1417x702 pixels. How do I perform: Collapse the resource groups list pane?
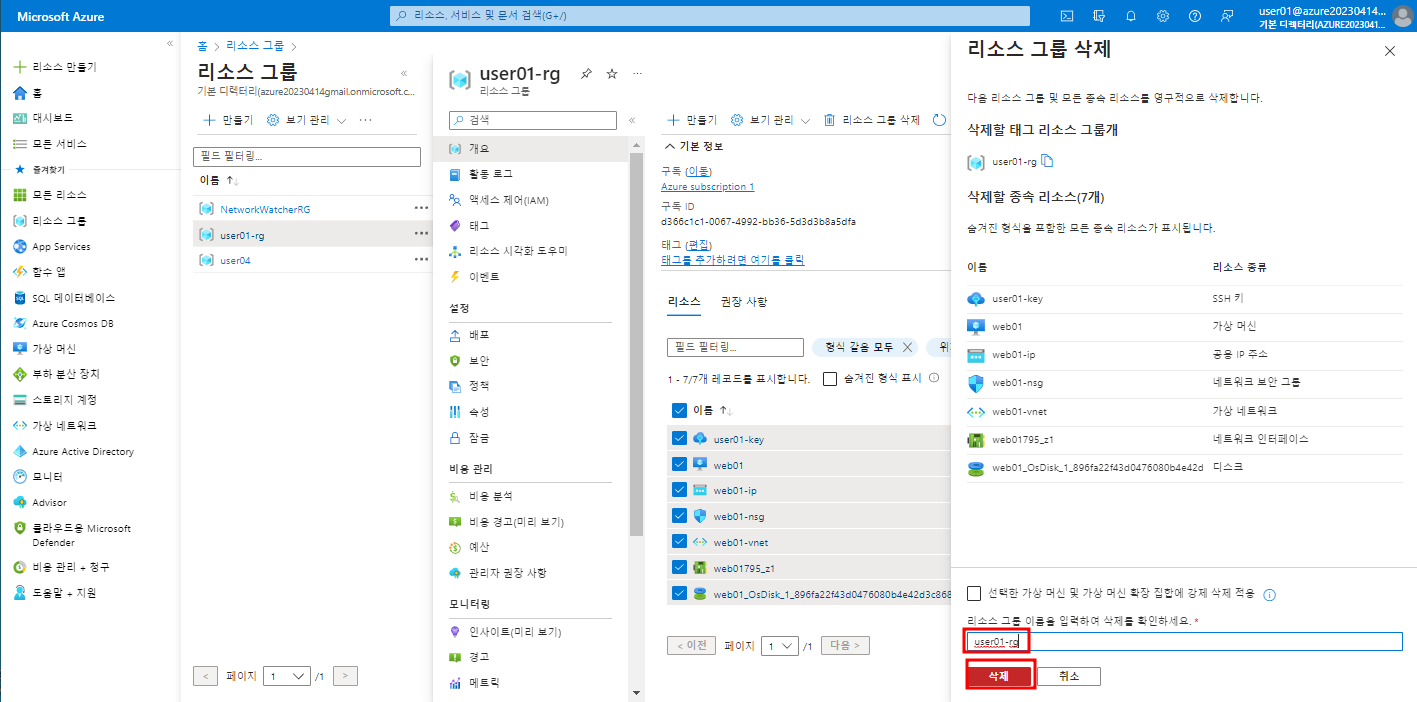coord(404,73)
